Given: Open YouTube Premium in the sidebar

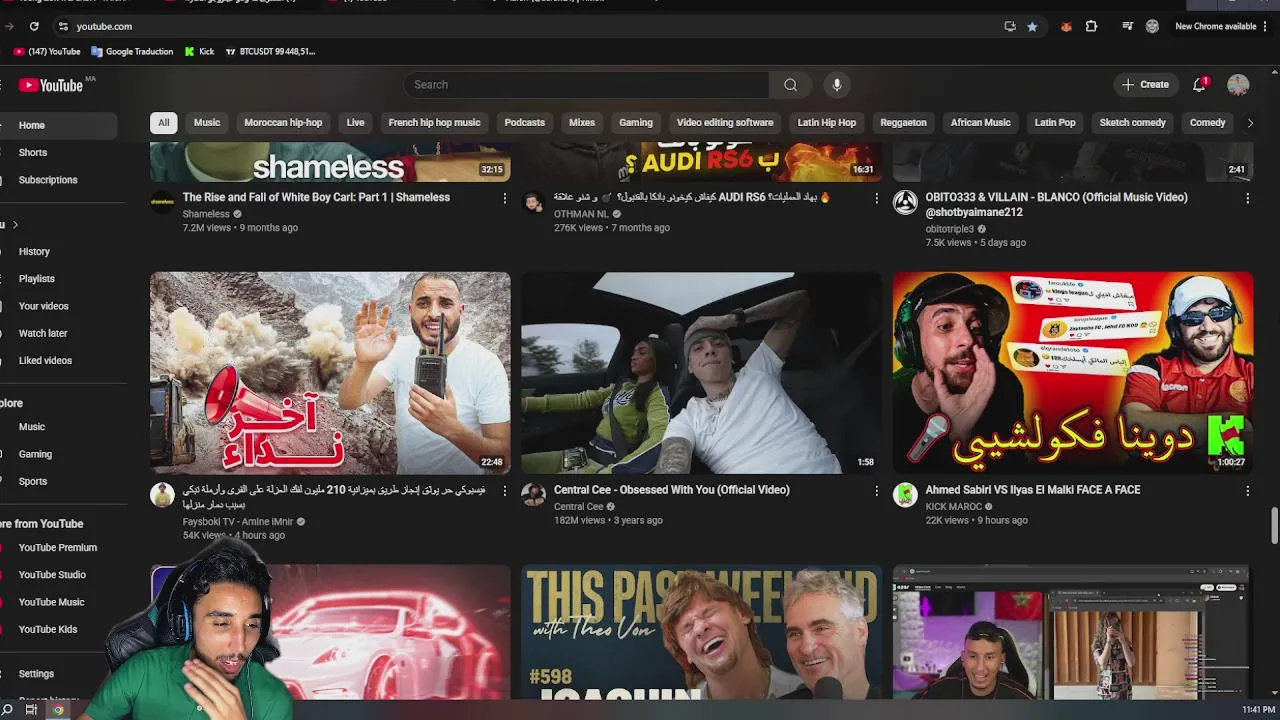Looking at the screenshot, I should pos(58,547).
